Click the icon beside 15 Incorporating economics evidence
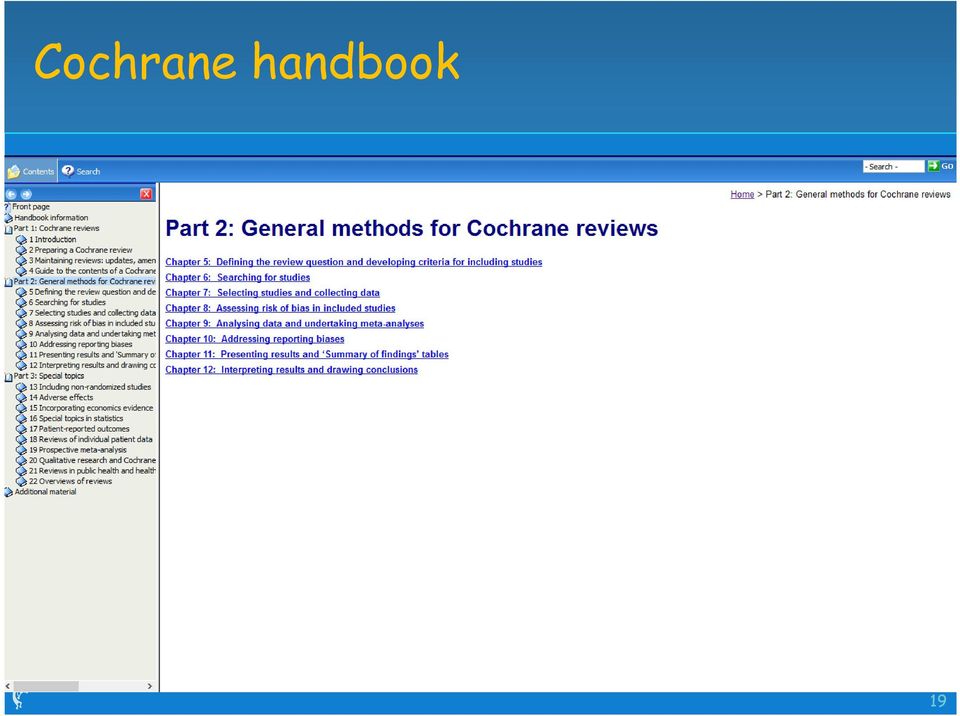This screenshot has height=716, width=960. 21,408
